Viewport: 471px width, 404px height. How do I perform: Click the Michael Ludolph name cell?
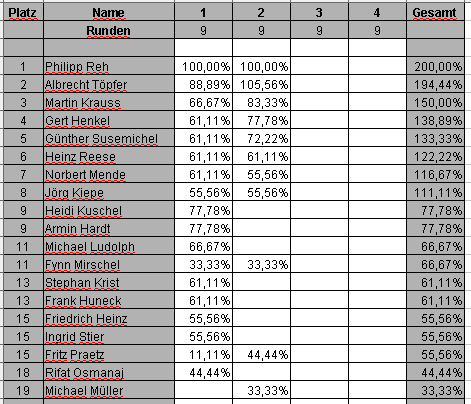click(x=109, y=246)
